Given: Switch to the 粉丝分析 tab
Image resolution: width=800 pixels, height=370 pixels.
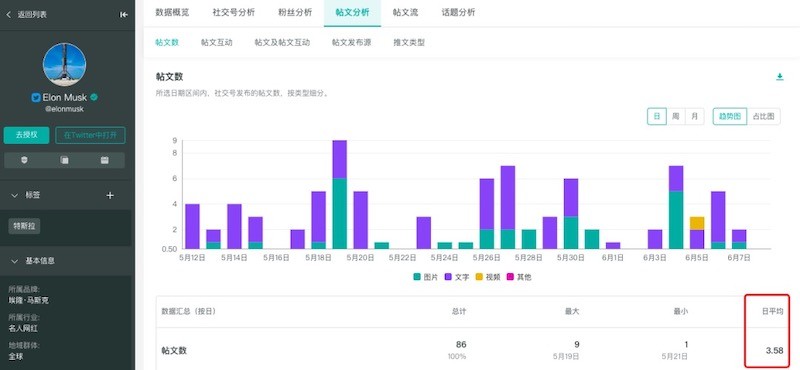Looking at the screenshot, I should pos(295,13).
